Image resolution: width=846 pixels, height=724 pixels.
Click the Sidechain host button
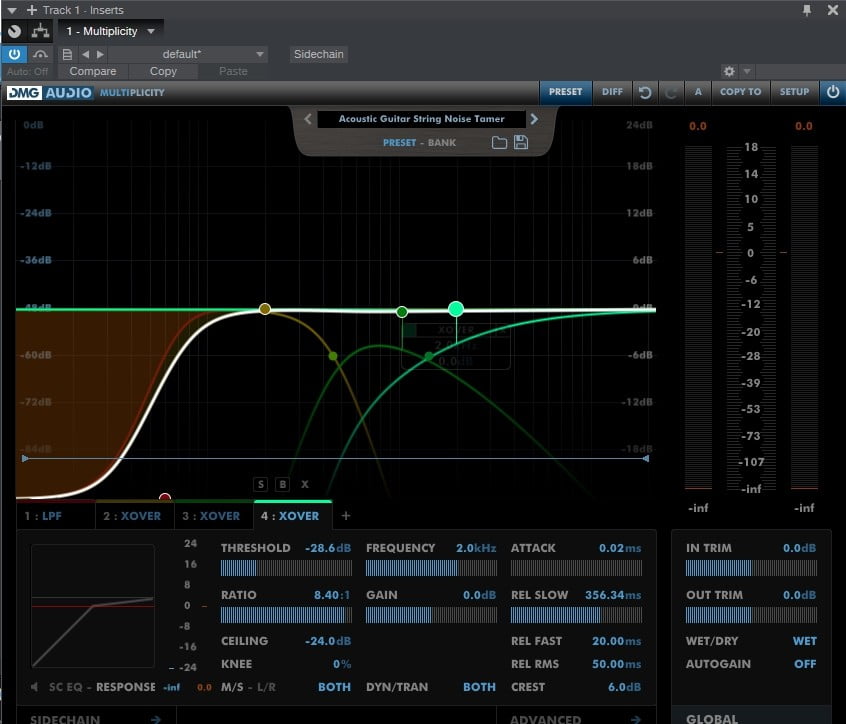click(x=318, y=54)
